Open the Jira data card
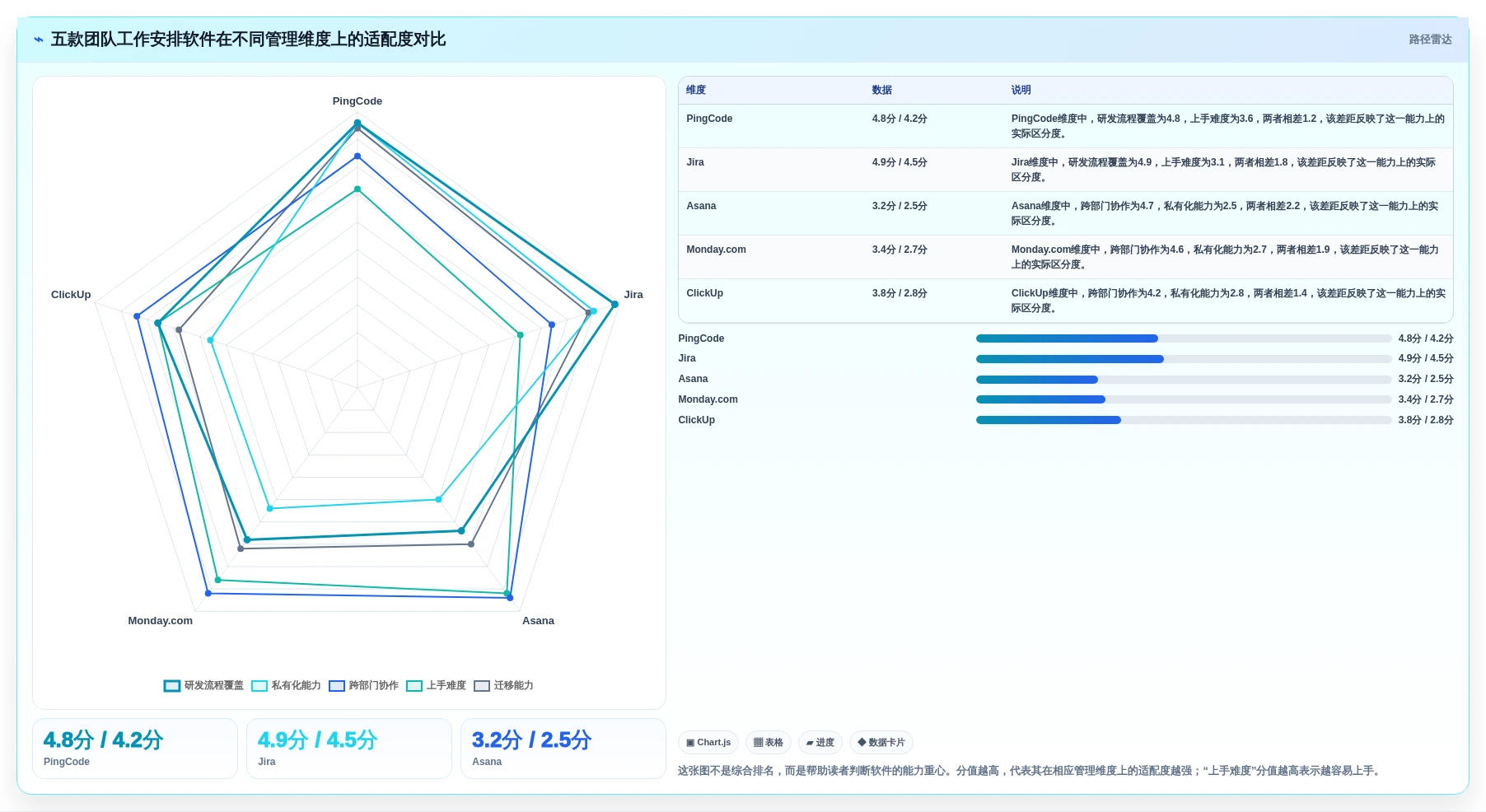The height and width of the screenshot is (812, 1486). coord(349,749)
